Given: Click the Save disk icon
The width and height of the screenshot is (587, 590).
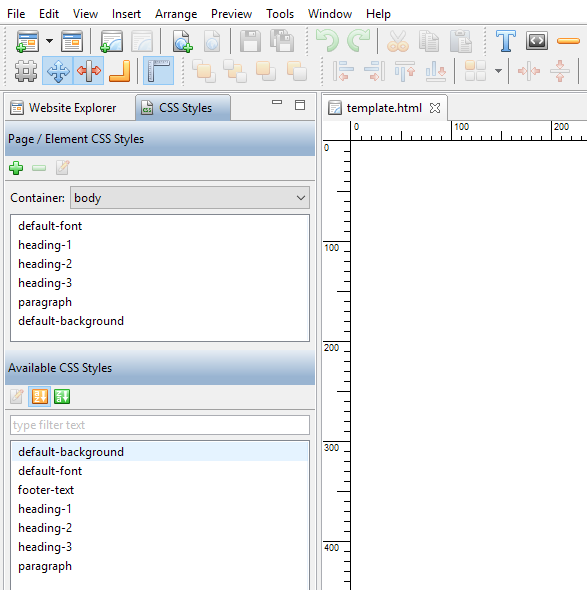Looking at the screenshot, I should tap(250, 41).
